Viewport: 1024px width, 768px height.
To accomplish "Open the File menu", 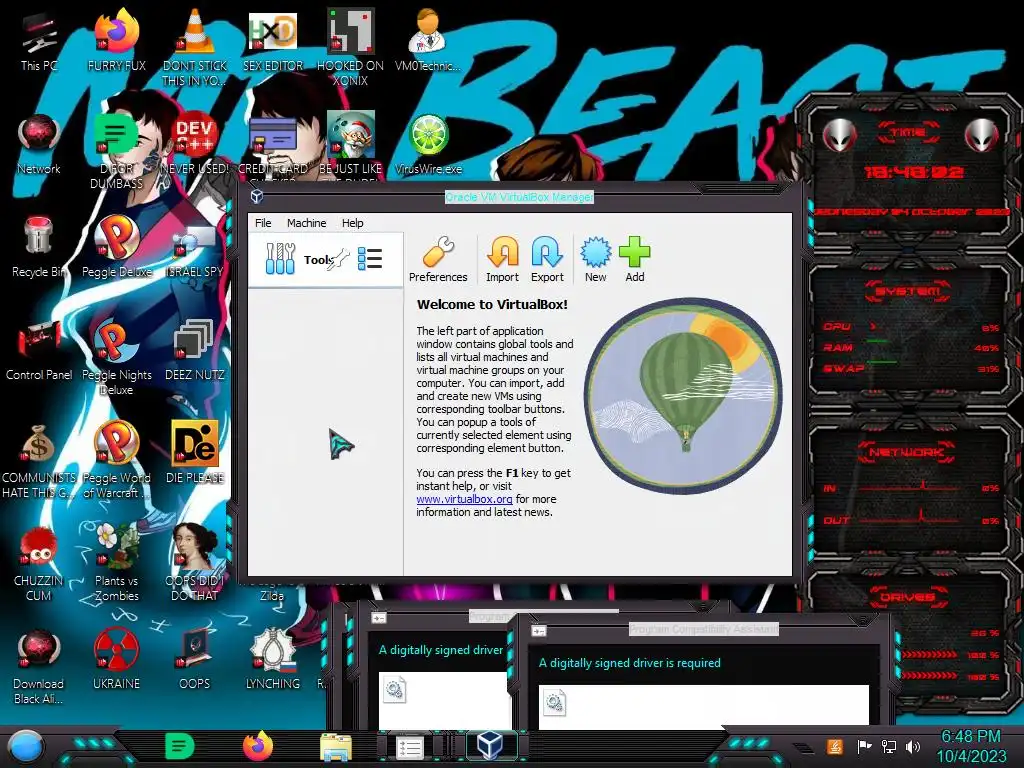I will (263, 223).
